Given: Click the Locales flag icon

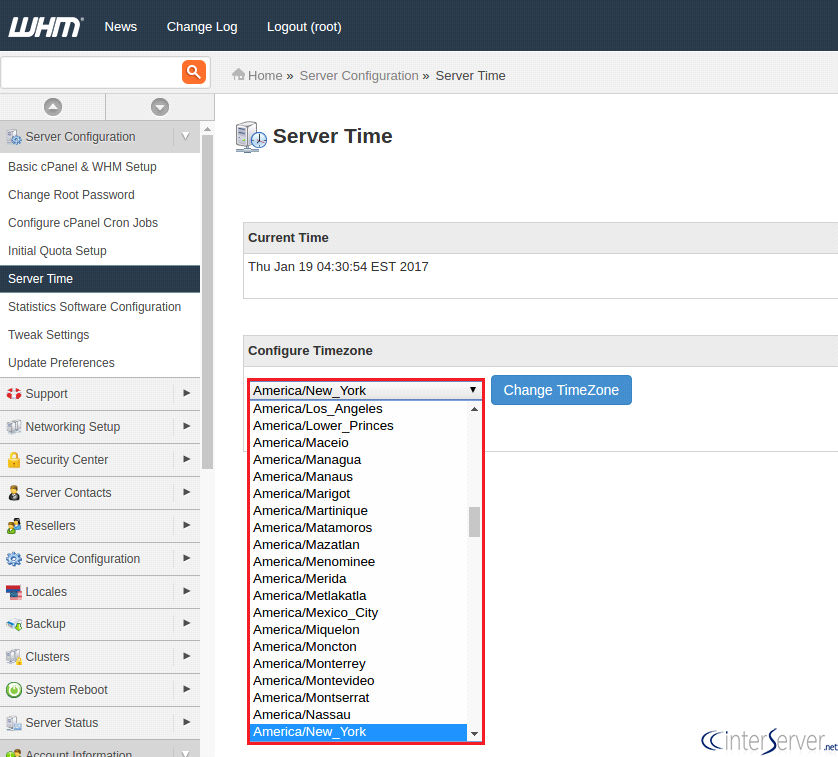Looking at the screenshot, I should (12, 592).
